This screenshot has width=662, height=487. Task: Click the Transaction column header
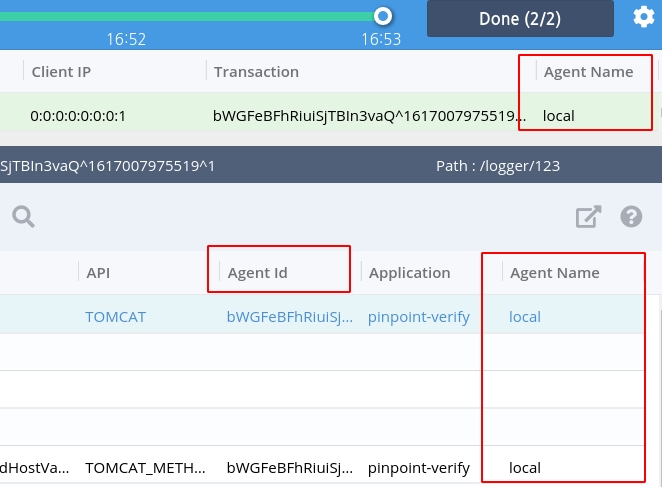[256, 72]
